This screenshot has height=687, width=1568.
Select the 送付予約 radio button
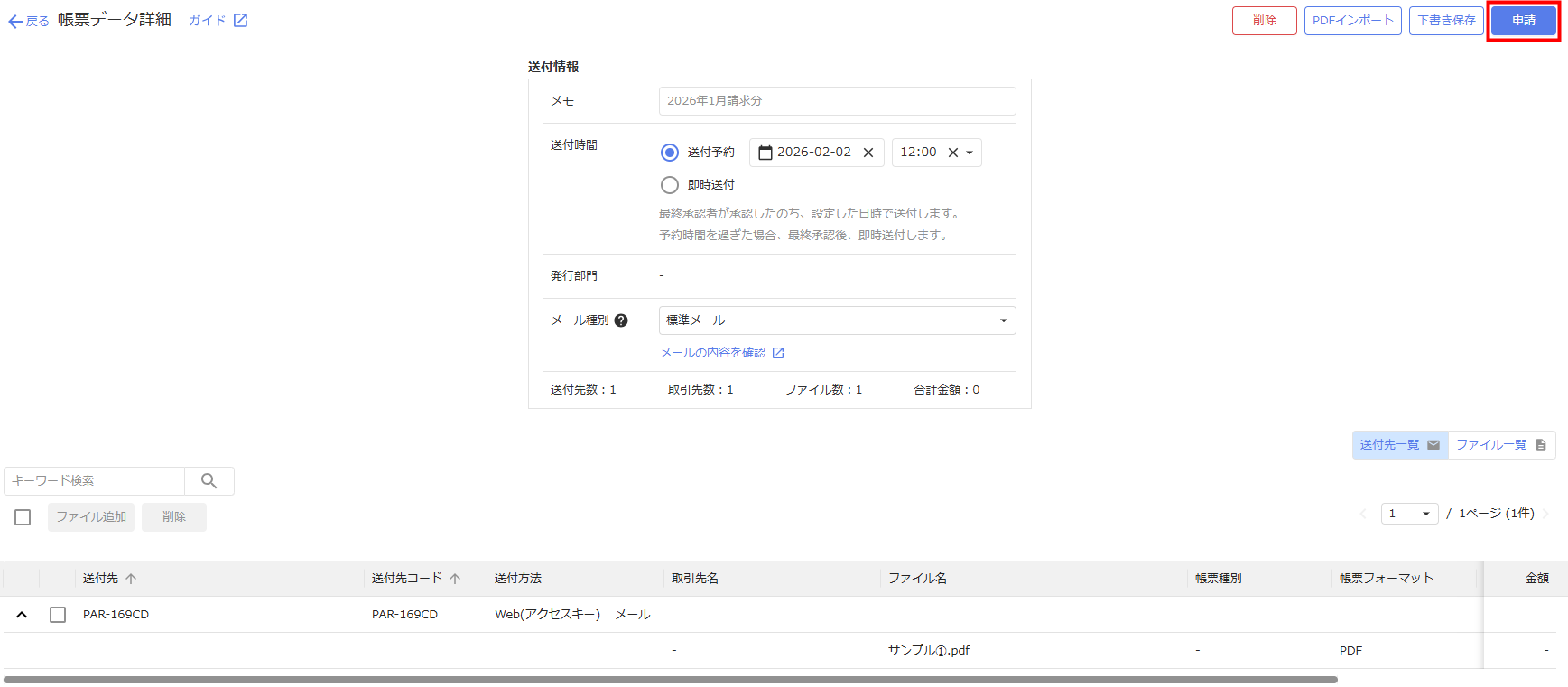670,153
